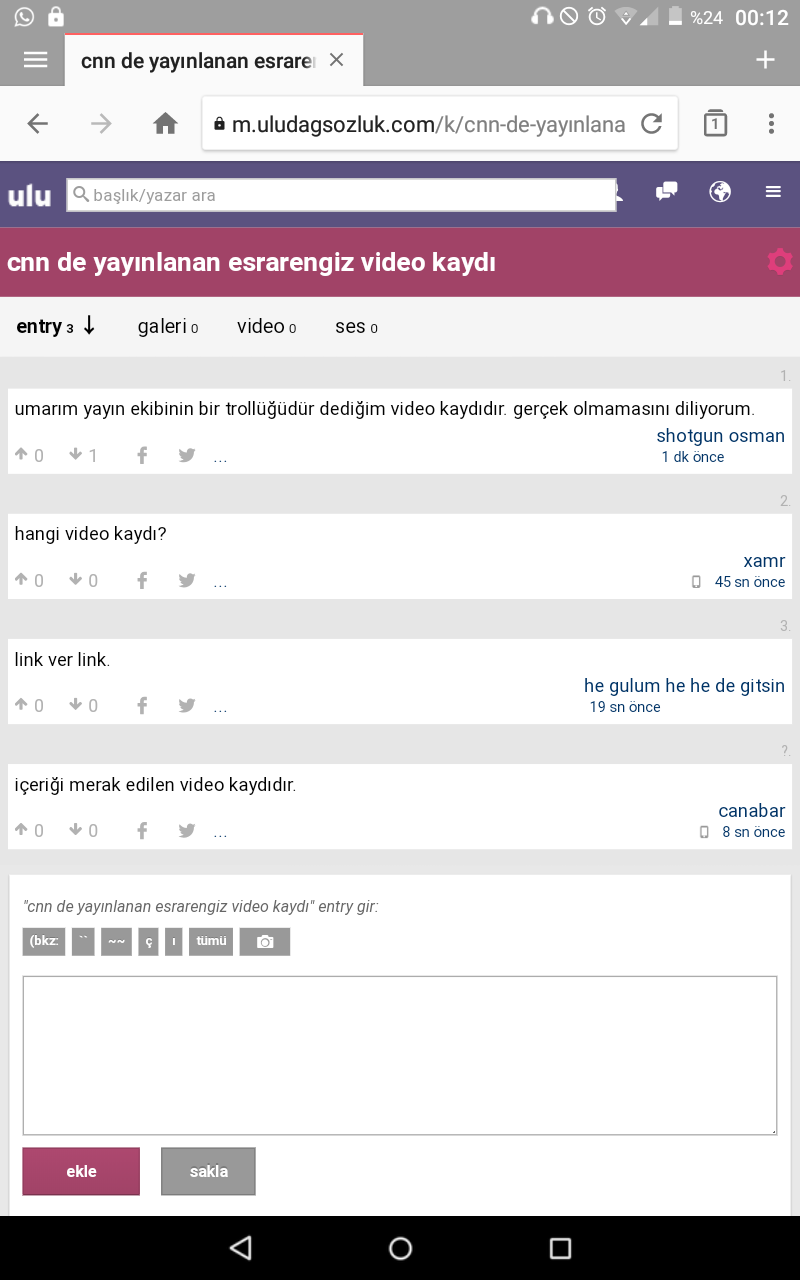Click the address bar URL
This screenshot has width=800, height=1280.
tap(428, 124)
